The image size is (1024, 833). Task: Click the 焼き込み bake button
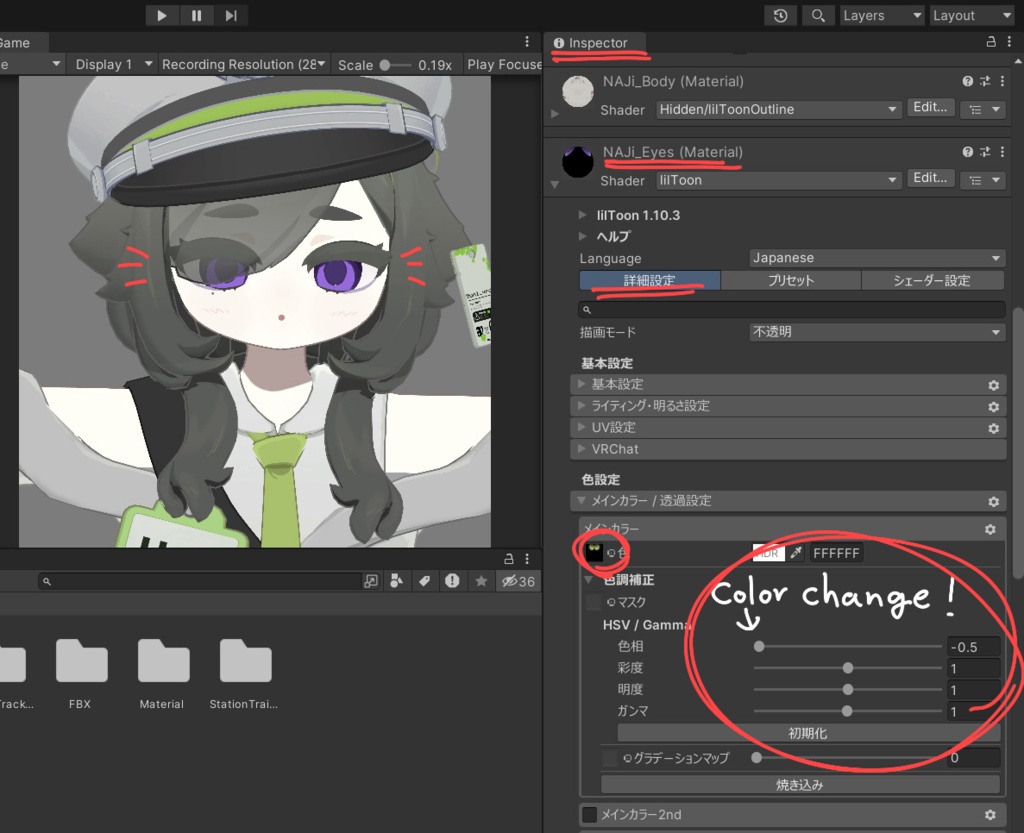pos(800,785)
